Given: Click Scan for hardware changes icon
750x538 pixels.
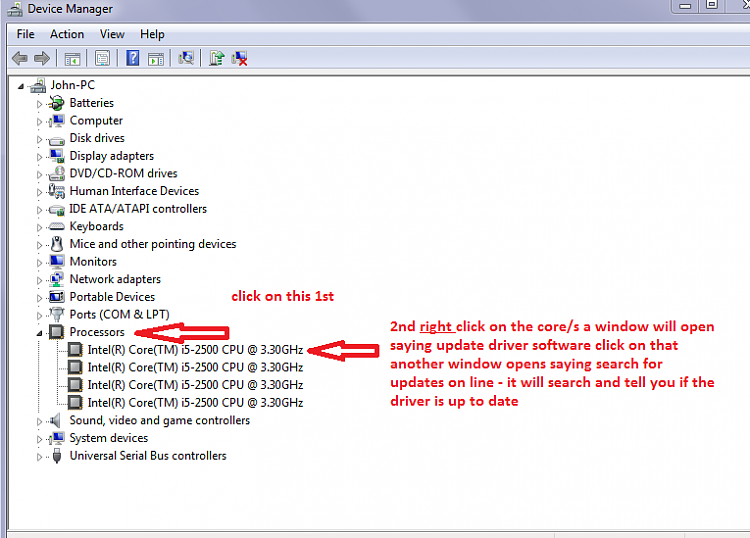Looking at the screenshot, I should point(186,58).
